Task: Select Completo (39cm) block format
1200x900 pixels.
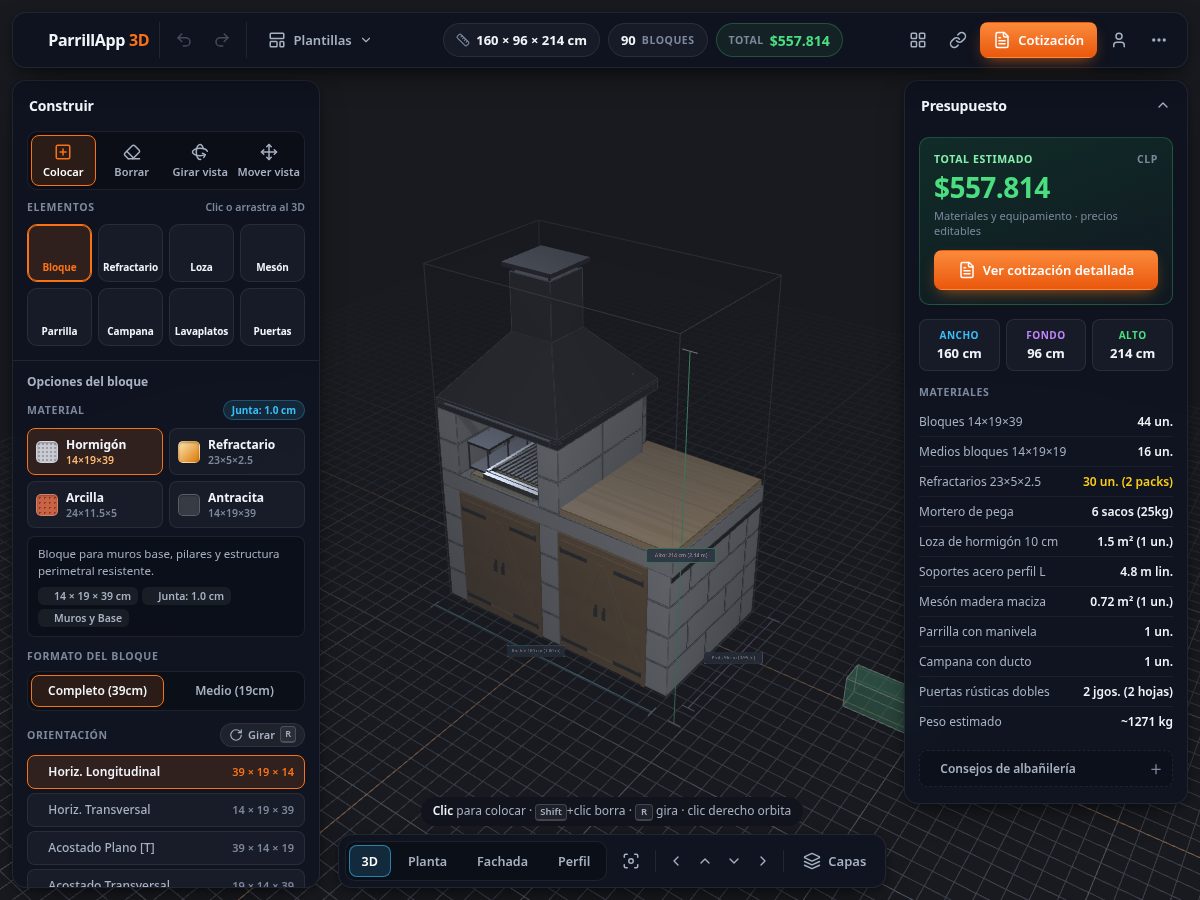Action: tap(97, 690)
